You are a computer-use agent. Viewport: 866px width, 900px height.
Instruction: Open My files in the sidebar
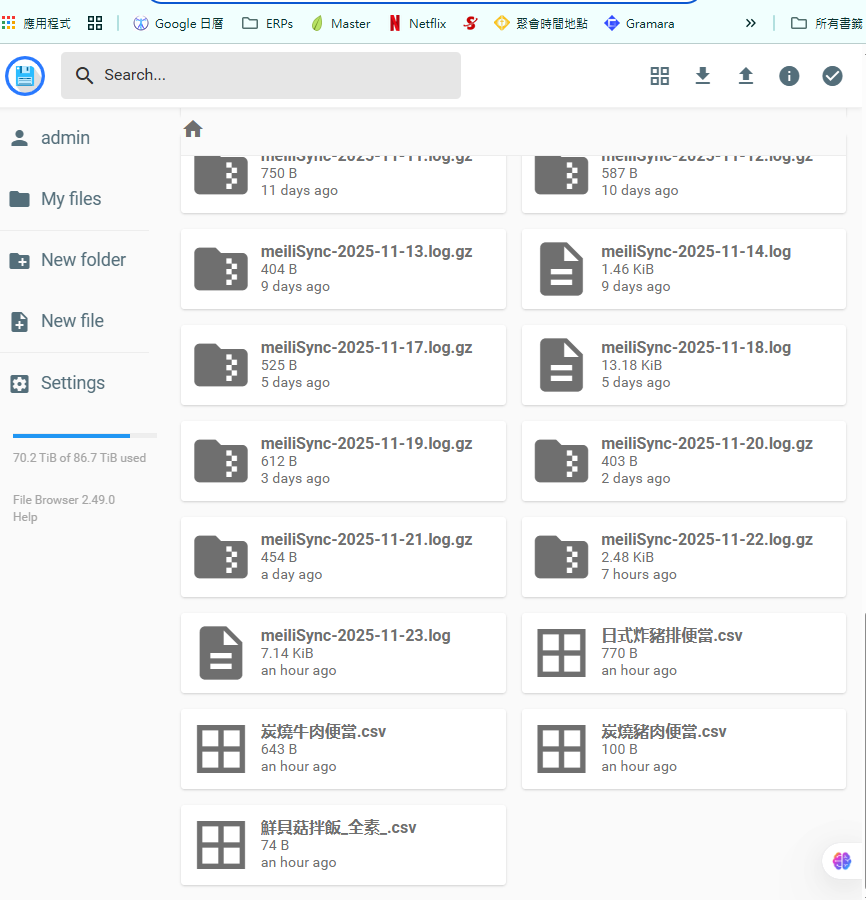point(70,199)
